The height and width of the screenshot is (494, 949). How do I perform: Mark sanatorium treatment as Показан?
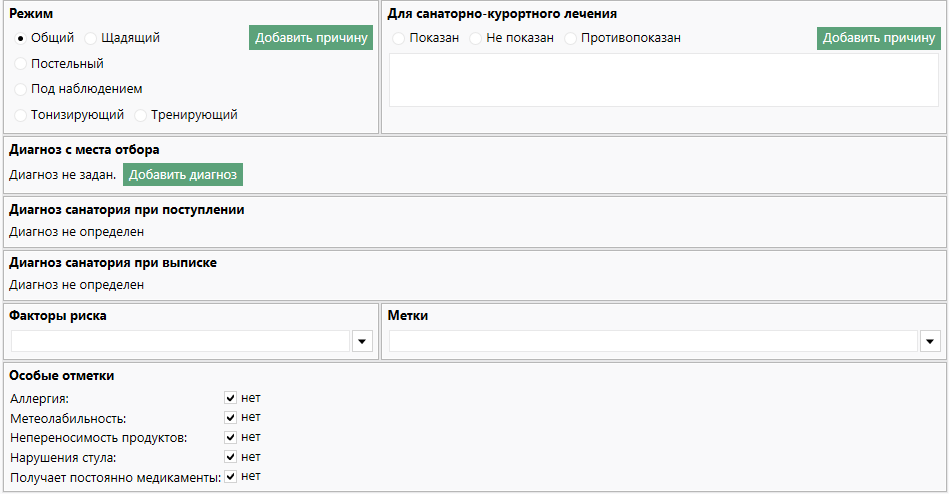(399, 38)
